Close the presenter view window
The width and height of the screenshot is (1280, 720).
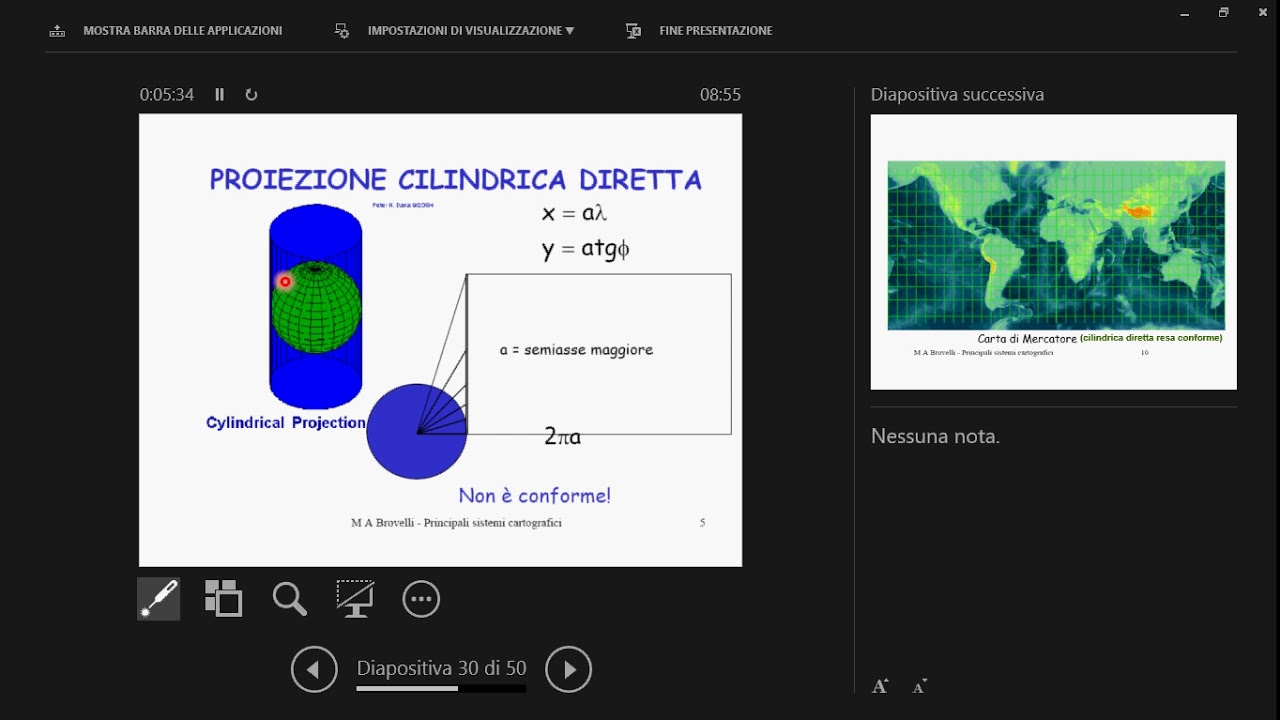pyautogui.click(x=1263, y=12)
